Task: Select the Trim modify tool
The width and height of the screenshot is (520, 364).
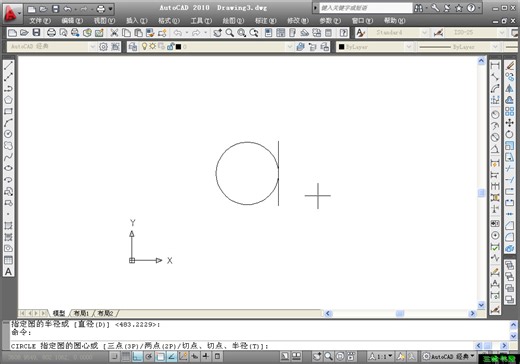Action: (510, 168)
